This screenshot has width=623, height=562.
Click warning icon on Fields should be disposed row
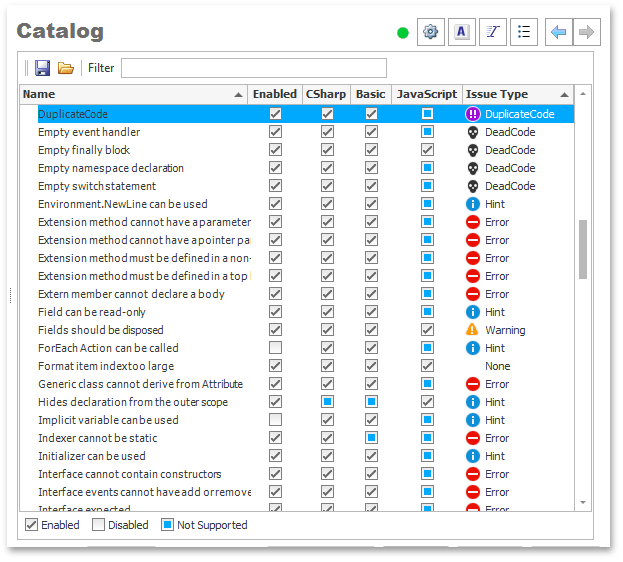pyautogui.click(x=472, y=330)
